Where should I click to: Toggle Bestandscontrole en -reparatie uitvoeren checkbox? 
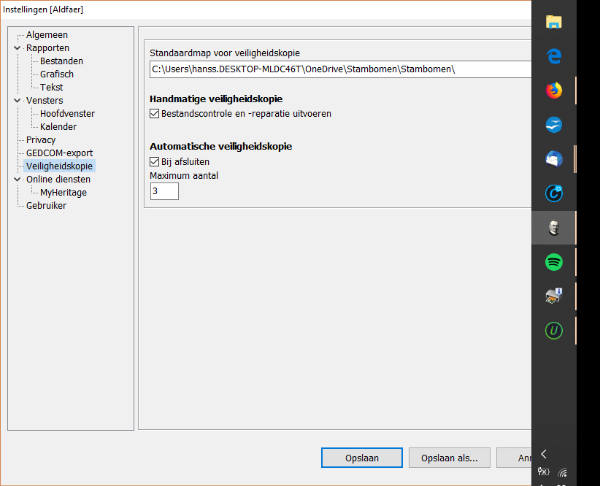(x=154, y=114)
